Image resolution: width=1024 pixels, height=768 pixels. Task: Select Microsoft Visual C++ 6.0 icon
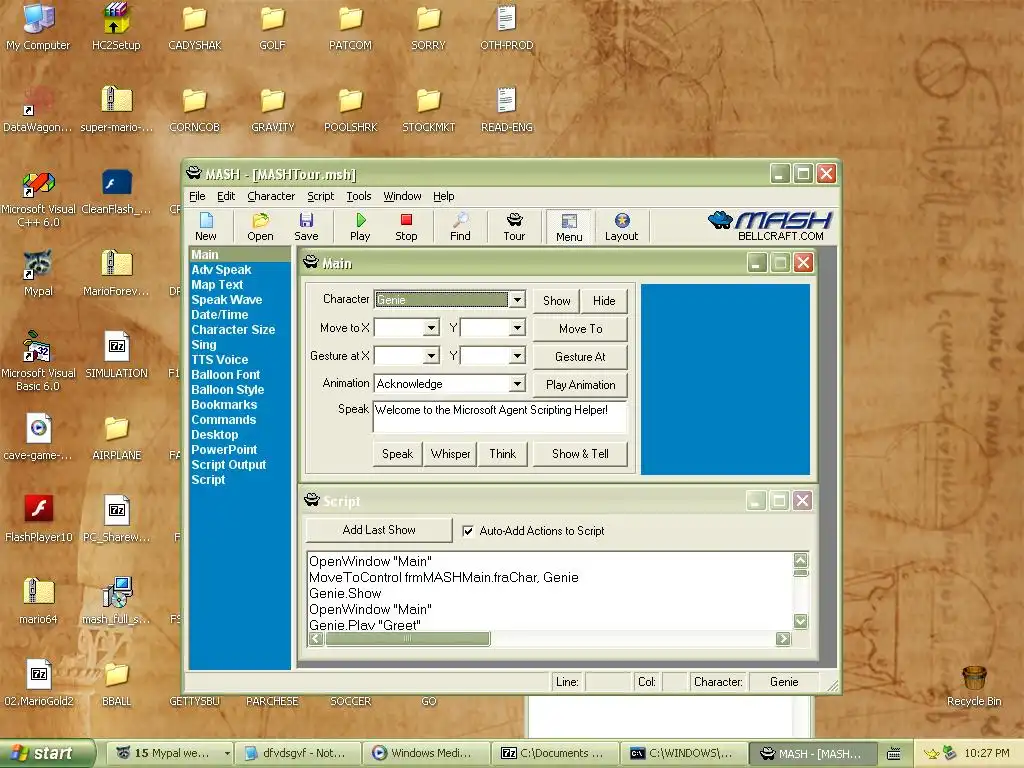pos(38,199)
